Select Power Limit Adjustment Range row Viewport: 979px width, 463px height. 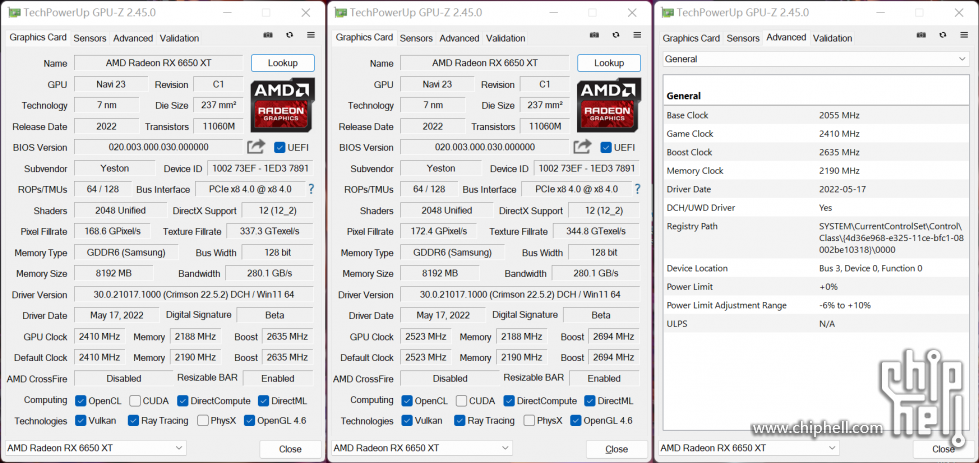click(816, 306)
